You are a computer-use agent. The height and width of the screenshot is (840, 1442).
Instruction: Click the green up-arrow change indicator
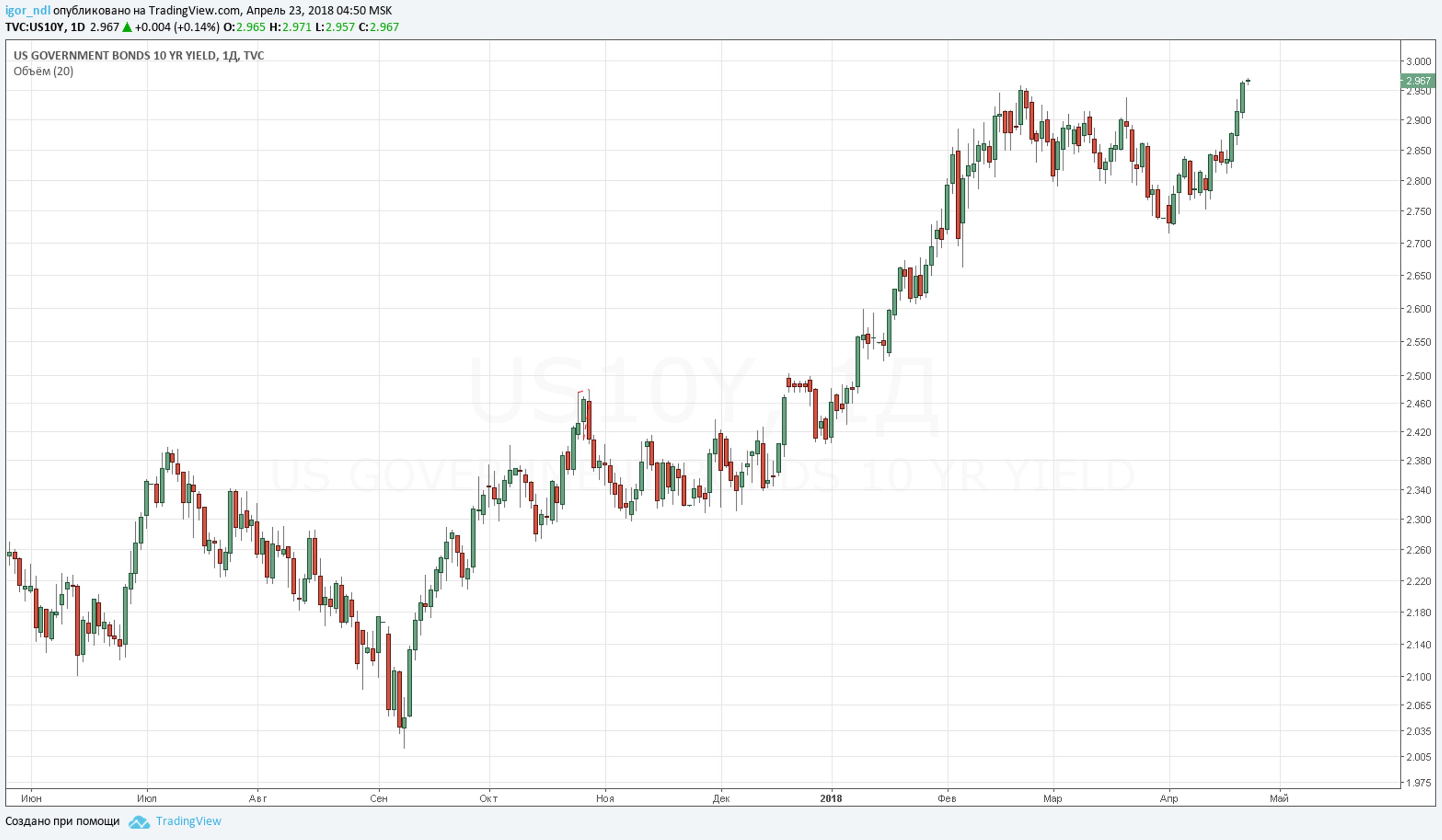click(127, 27)
